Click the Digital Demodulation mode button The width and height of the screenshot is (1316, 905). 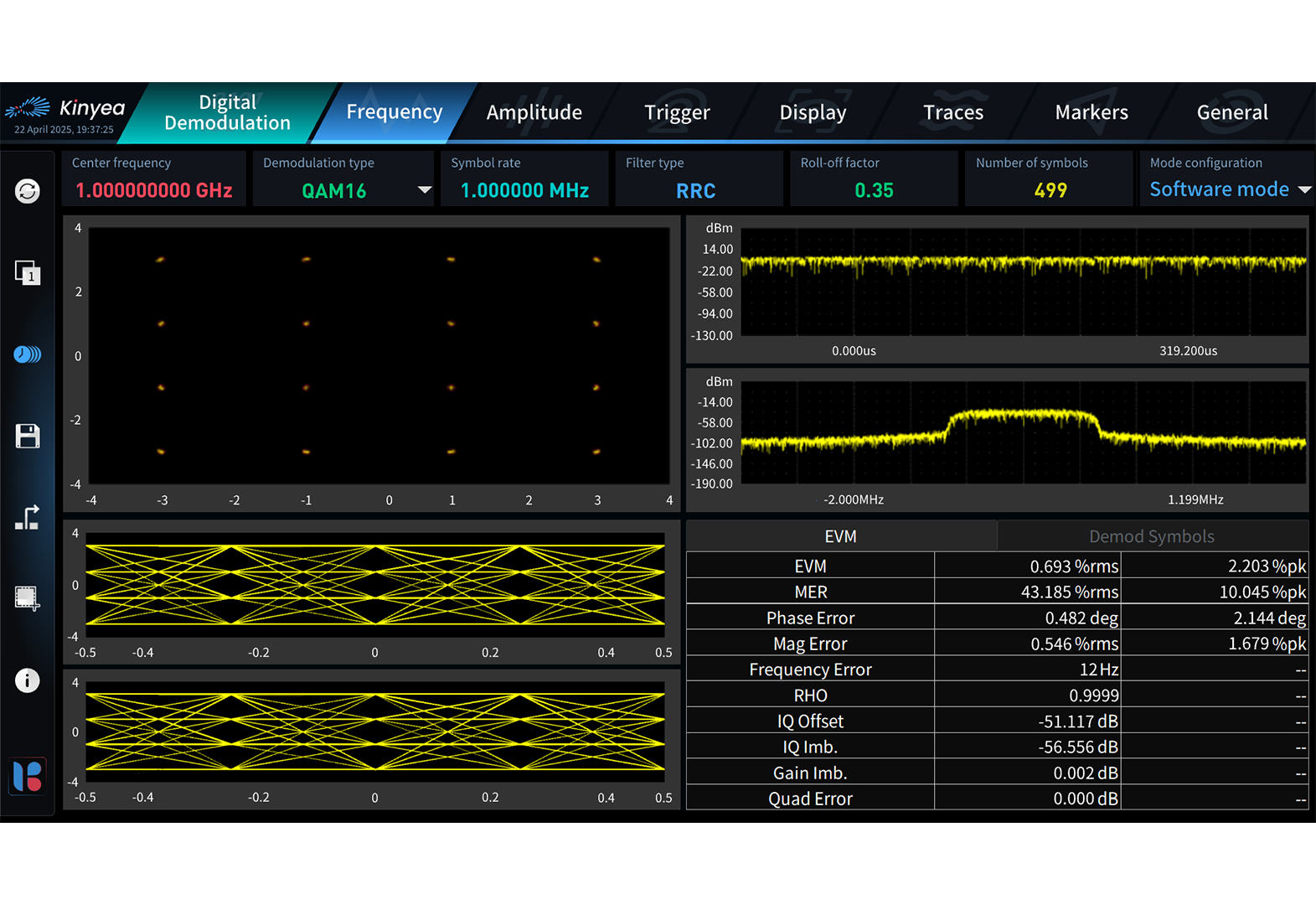[227, 112]
